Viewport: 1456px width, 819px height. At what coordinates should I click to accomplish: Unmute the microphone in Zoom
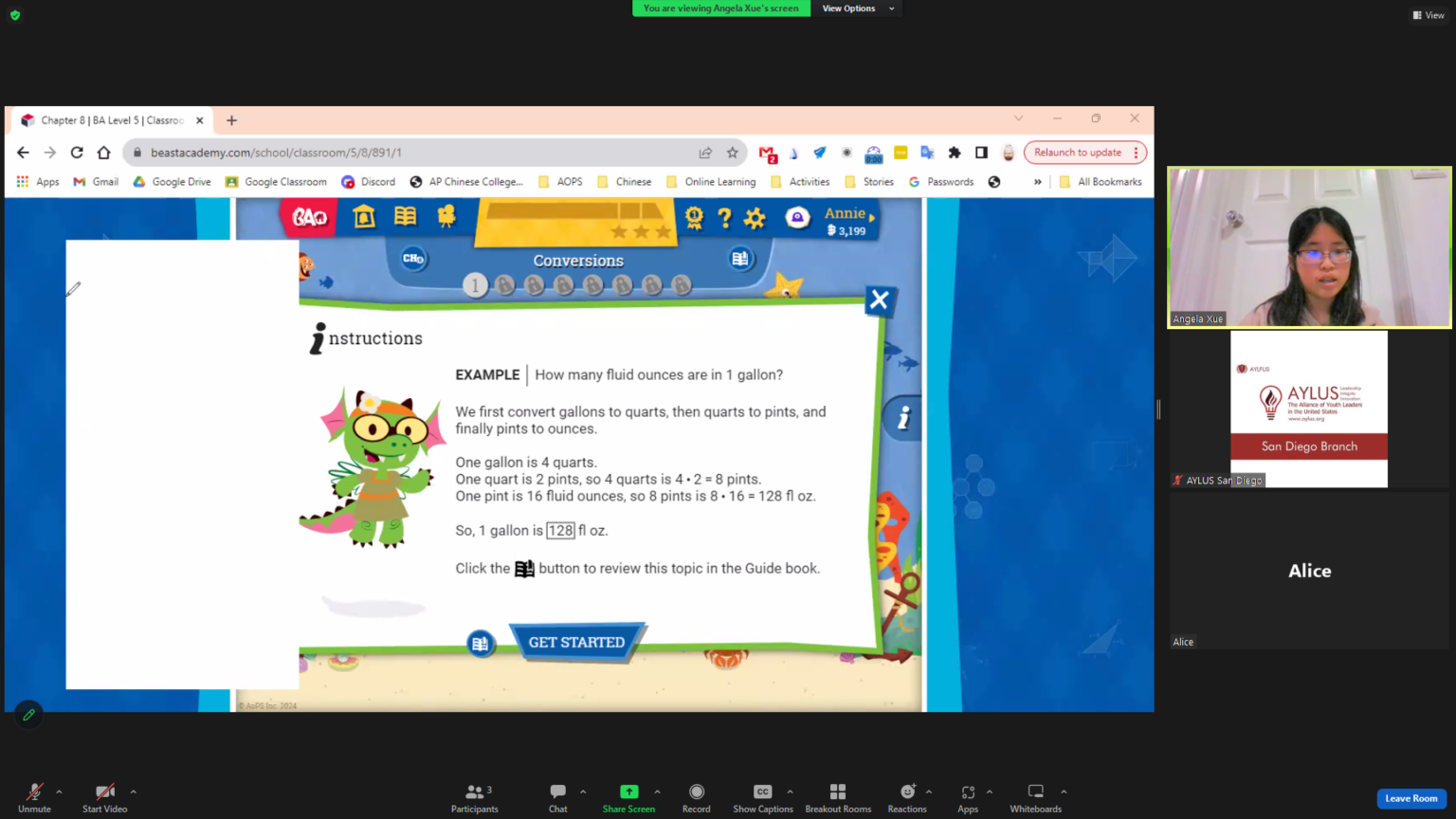pyautogui.click(x=34, y=798)
